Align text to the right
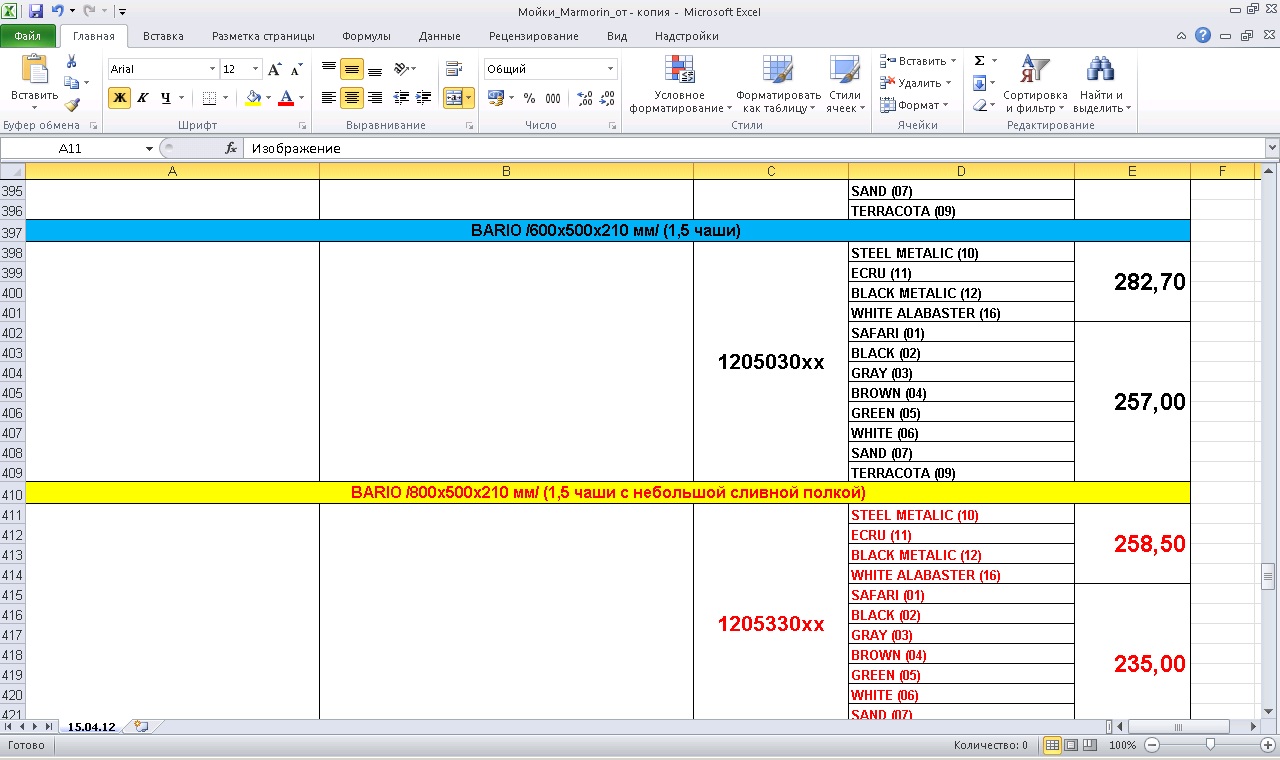Screen dimensions: 1280x760 375,98
